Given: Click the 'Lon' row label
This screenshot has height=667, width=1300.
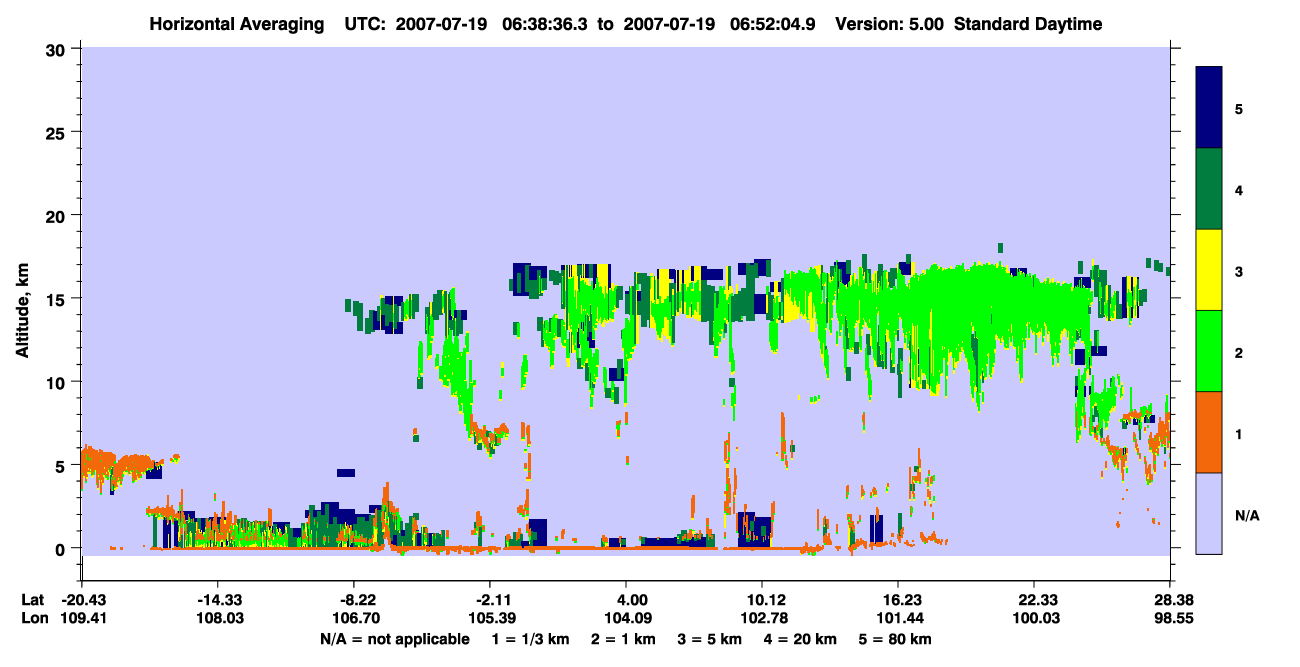Looking at the screenshot, I should pyautogui.click(x=34, y=619).
